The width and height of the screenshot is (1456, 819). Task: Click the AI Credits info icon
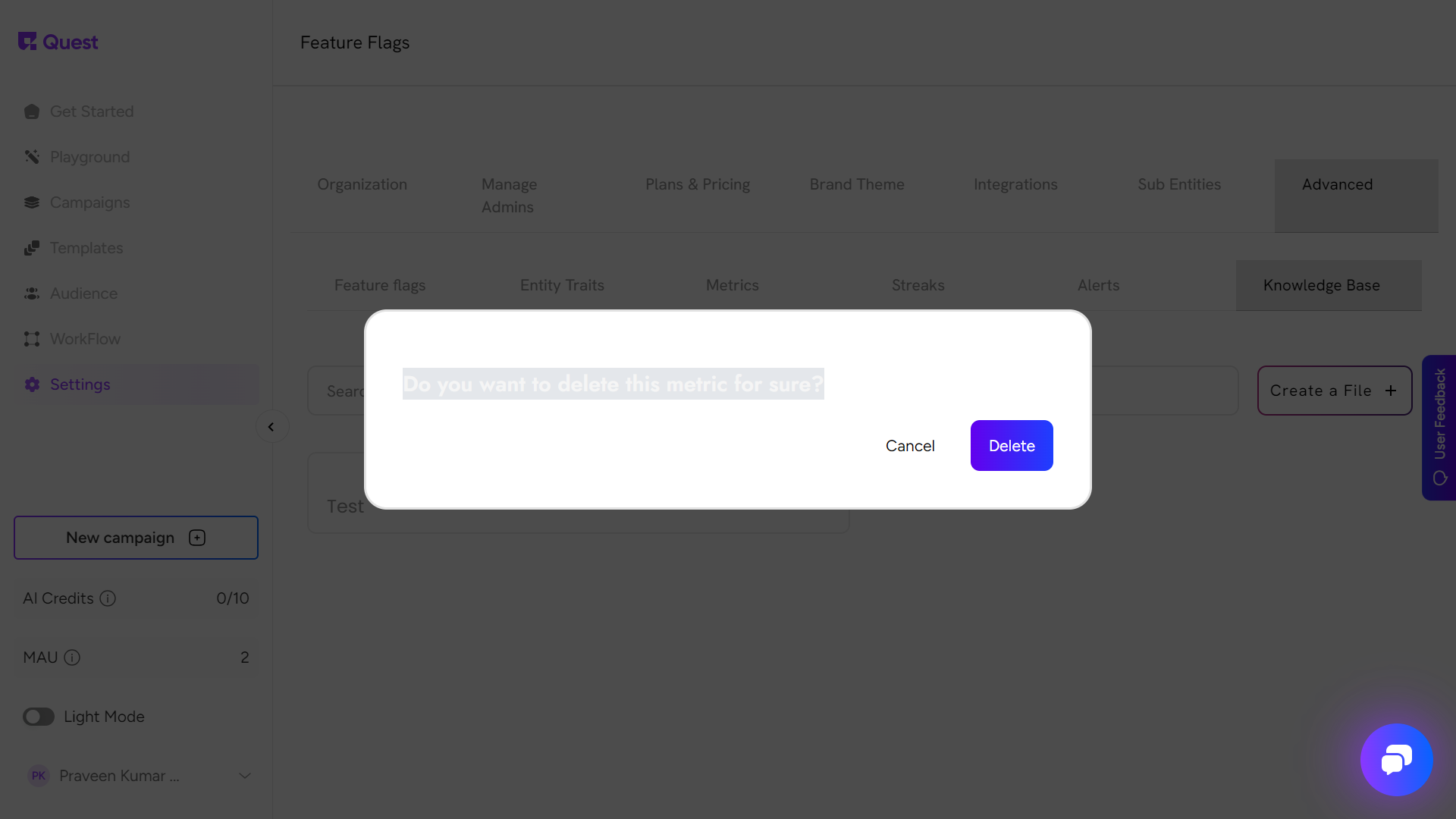pos(108,598)
